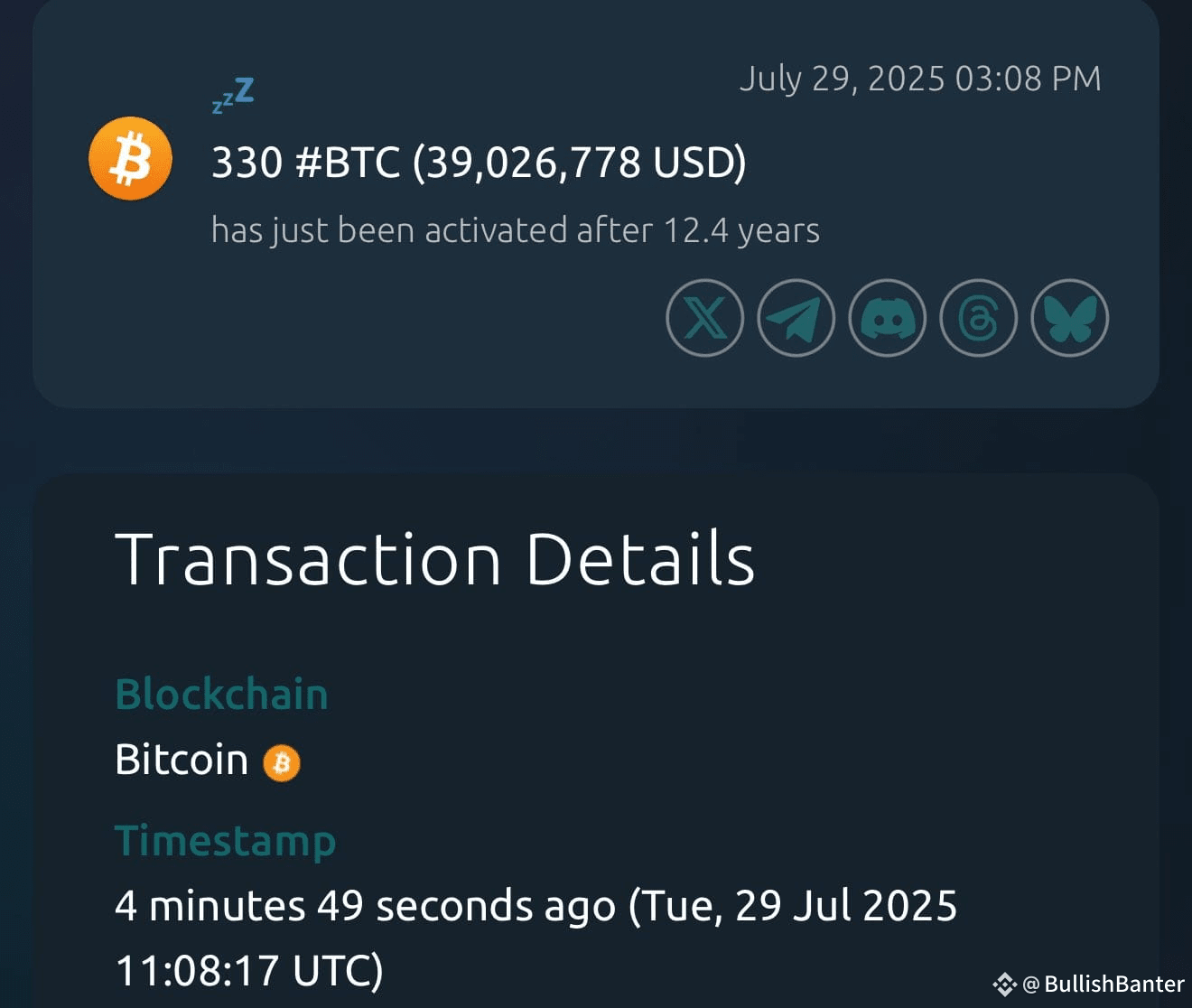Click the zzZ dormant wallet icon
This screenshot has width=1192, height=1008.
(231, 93)
